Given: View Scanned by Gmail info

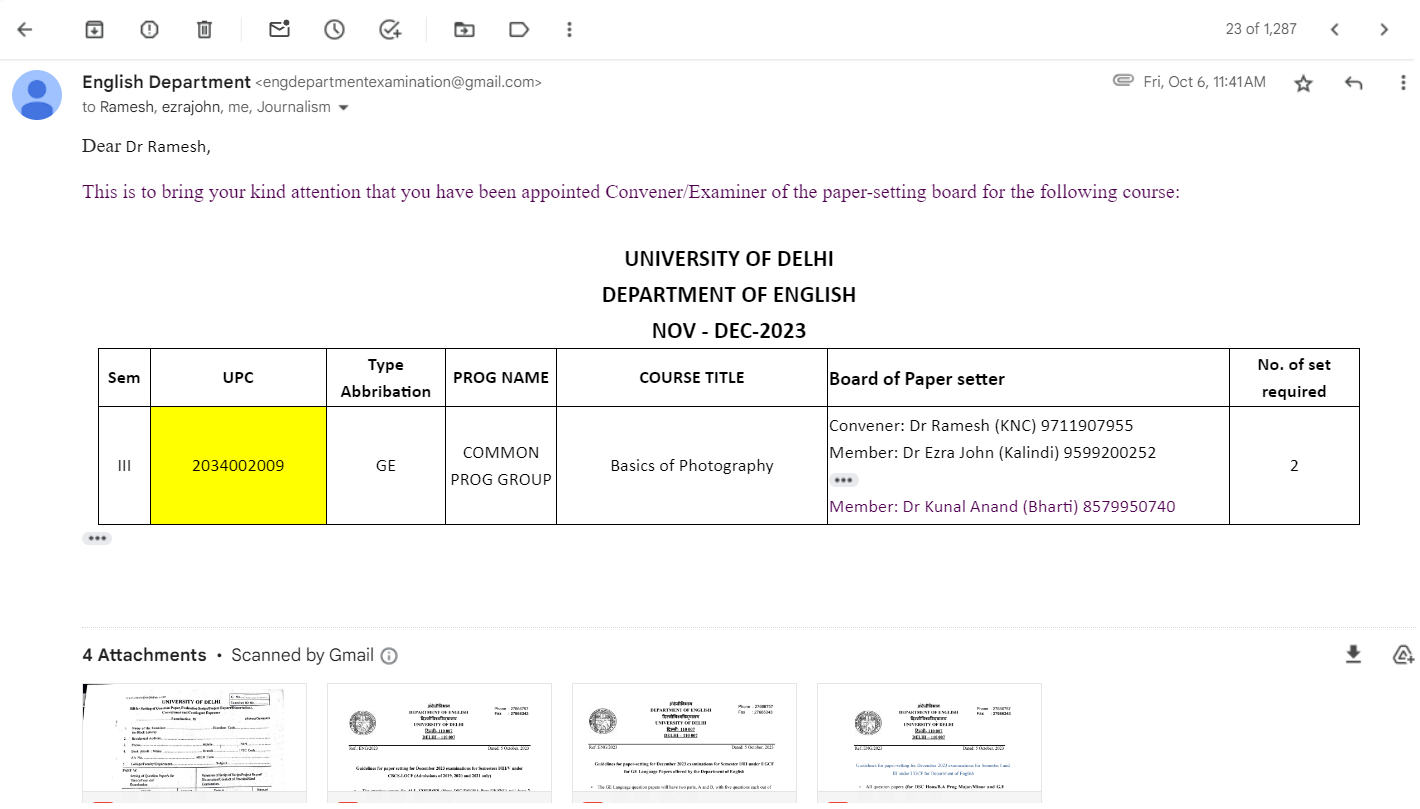Looking at the screenshot, I should click(x=389, y=656).
